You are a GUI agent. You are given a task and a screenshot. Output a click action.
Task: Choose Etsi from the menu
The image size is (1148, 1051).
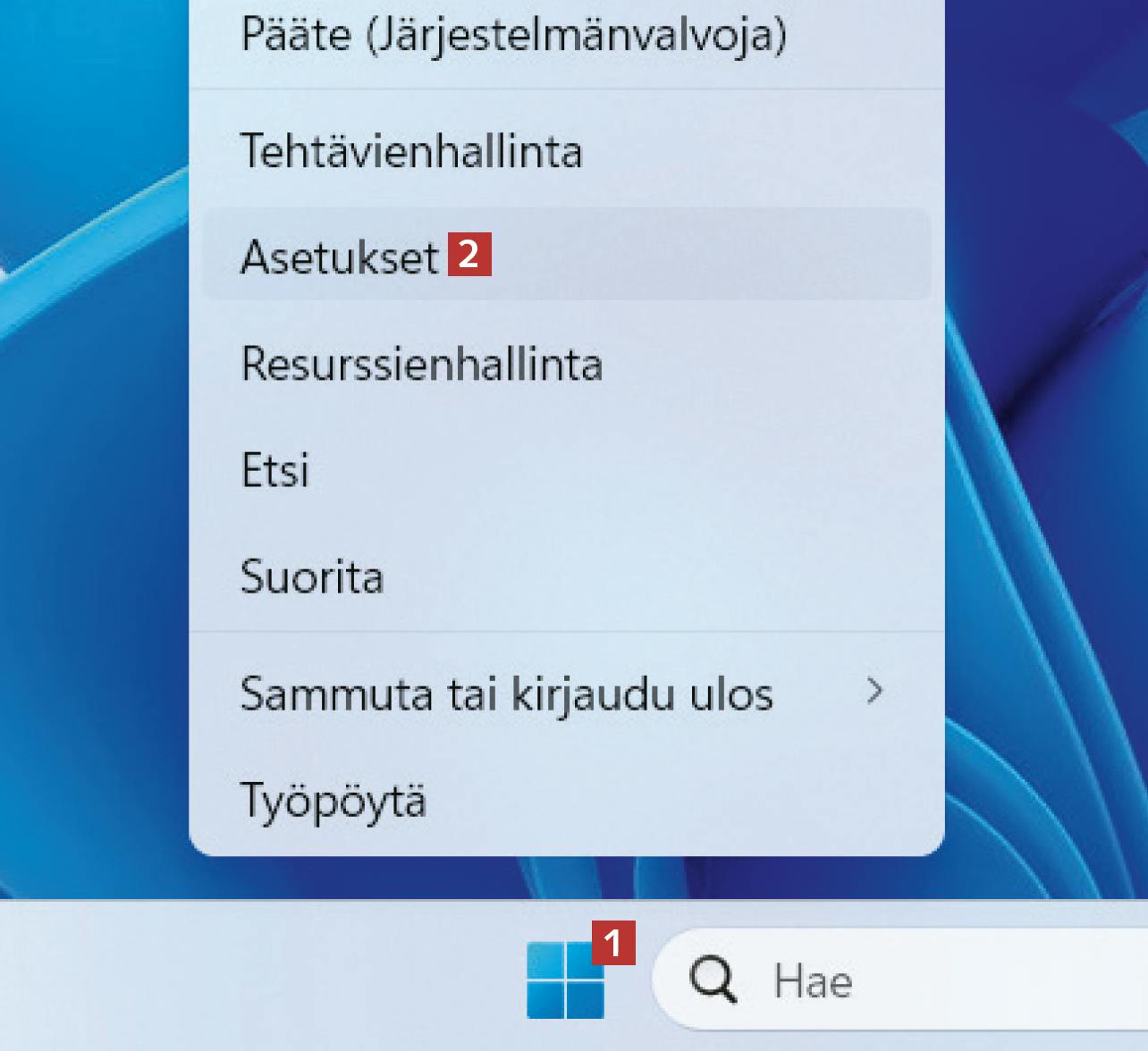tap(275, 470)
